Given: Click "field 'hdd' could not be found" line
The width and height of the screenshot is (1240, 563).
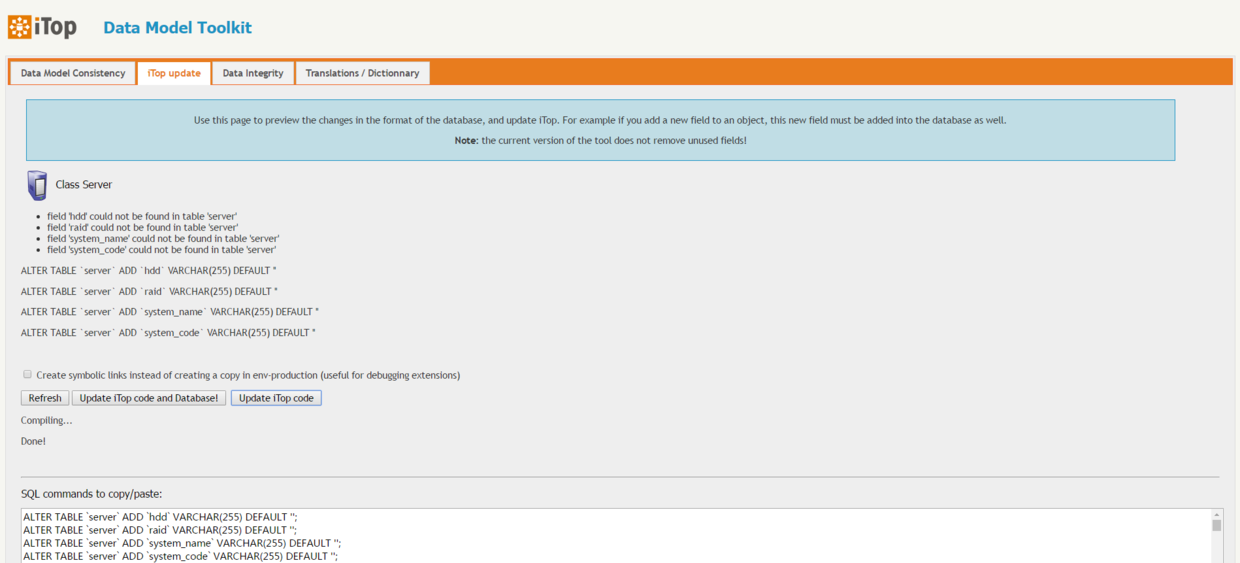Looking at the screenshot, I should (142, 216).
